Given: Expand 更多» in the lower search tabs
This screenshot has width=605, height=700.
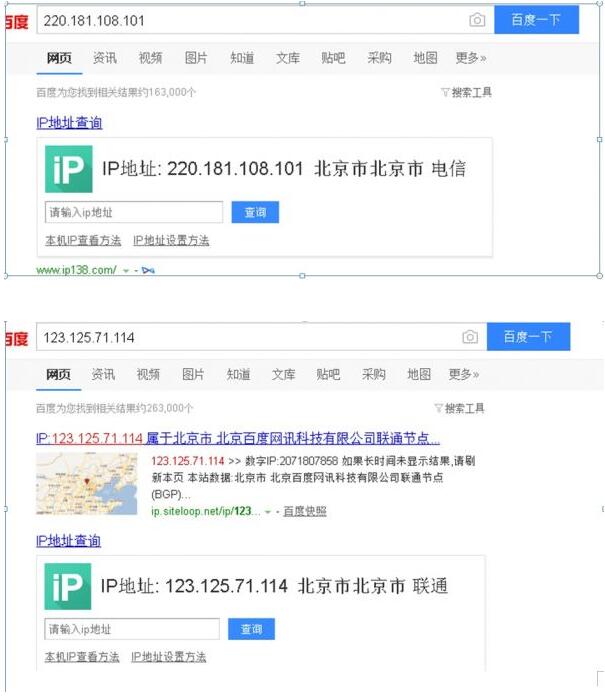Looking at the screenshot, I should (x=463, y=374).
